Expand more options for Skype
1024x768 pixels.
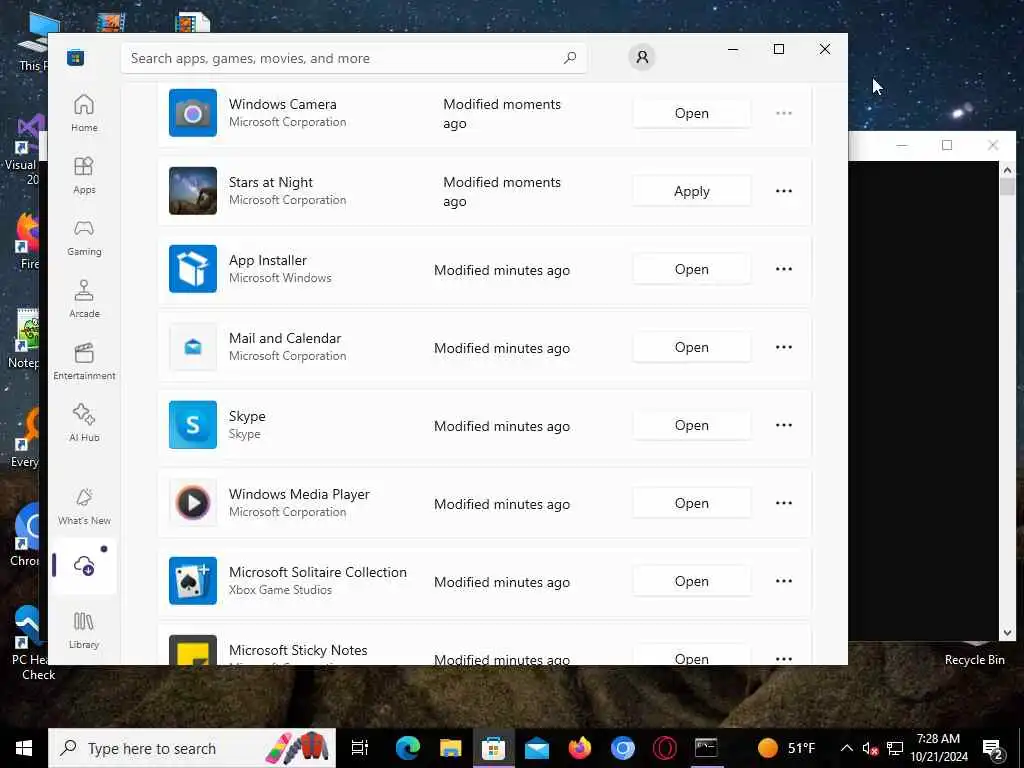click(x=784, y=424)
